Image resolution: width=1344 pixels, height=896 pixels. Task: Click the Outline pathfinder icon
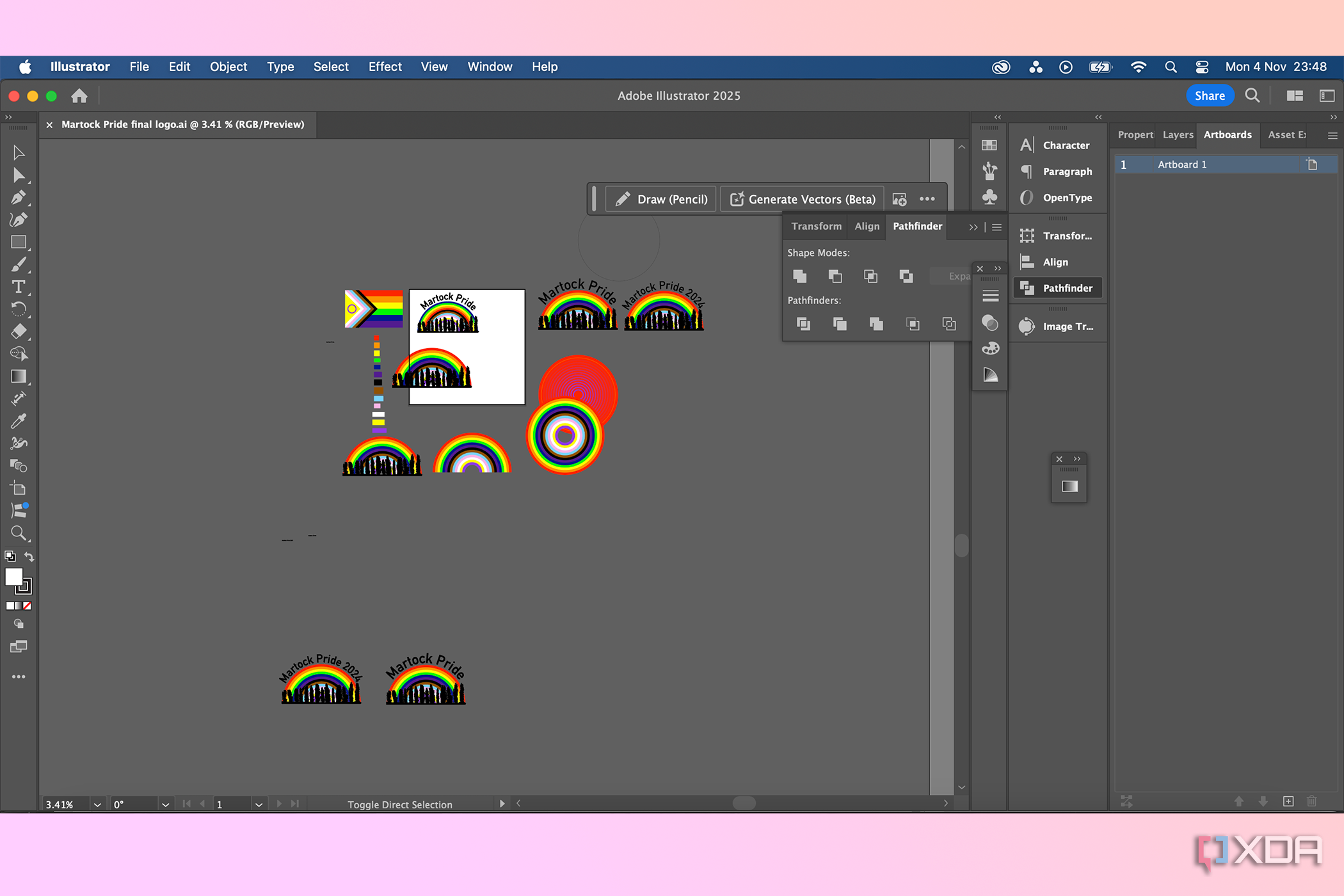click(948, 324)
